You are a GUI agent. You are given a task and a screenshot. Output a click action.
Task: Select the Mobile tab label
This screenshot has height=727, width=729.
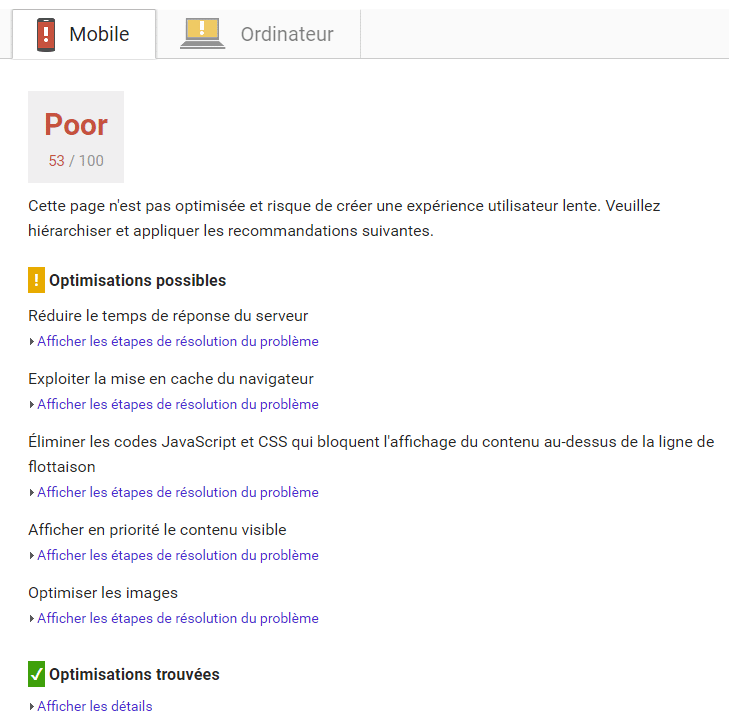pyautogui.click(x=99, y=34)
